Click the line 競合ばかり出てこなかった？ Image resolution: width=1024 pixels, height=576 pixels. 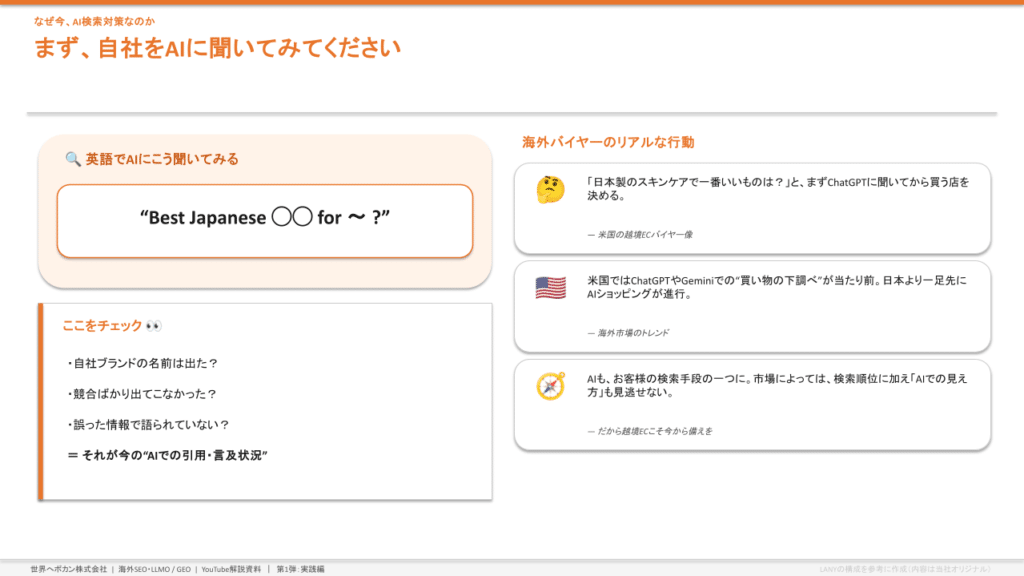tap(142, 394)
